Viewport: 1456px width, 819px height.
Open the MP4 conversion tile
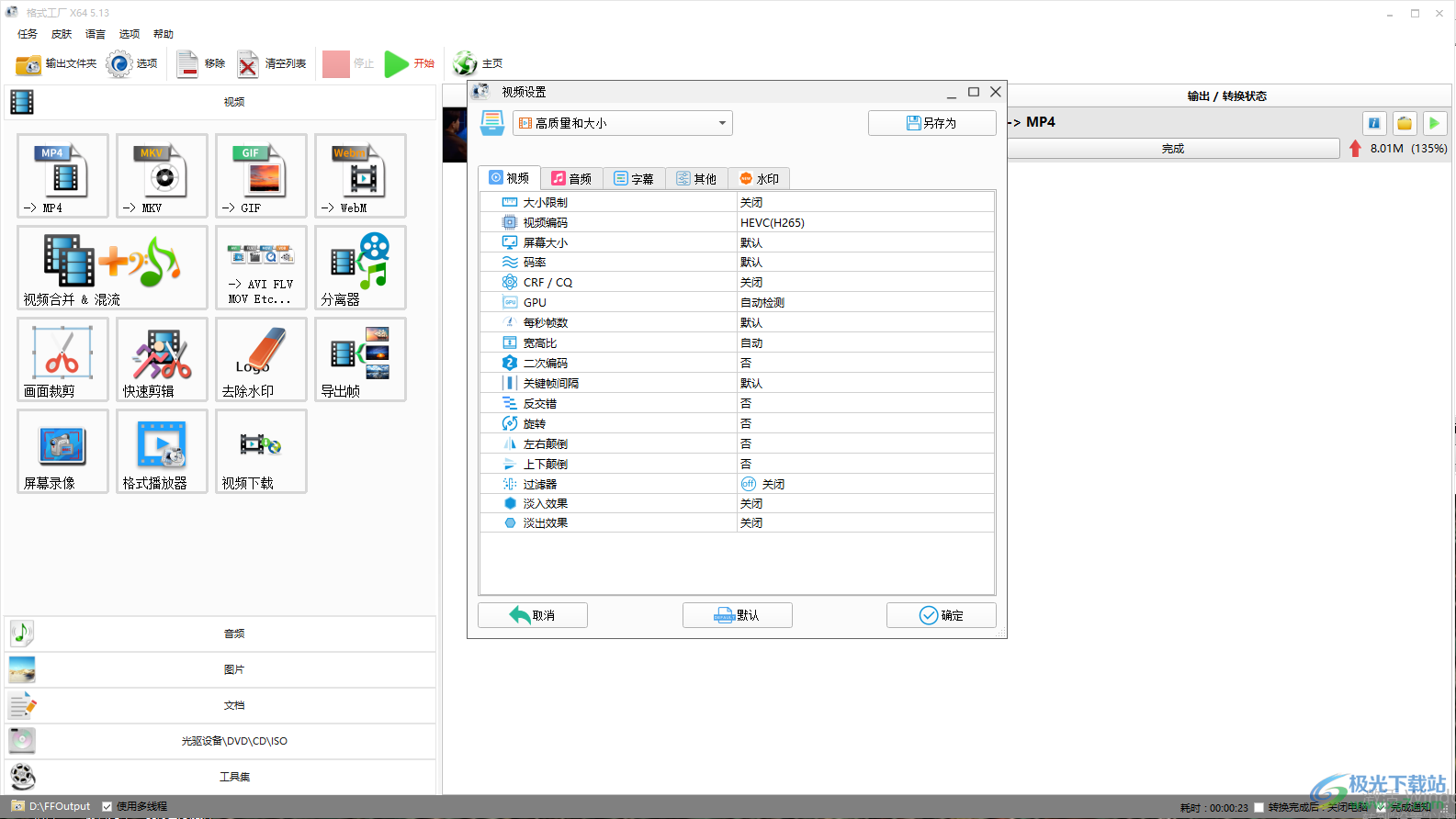coord(62,175)
